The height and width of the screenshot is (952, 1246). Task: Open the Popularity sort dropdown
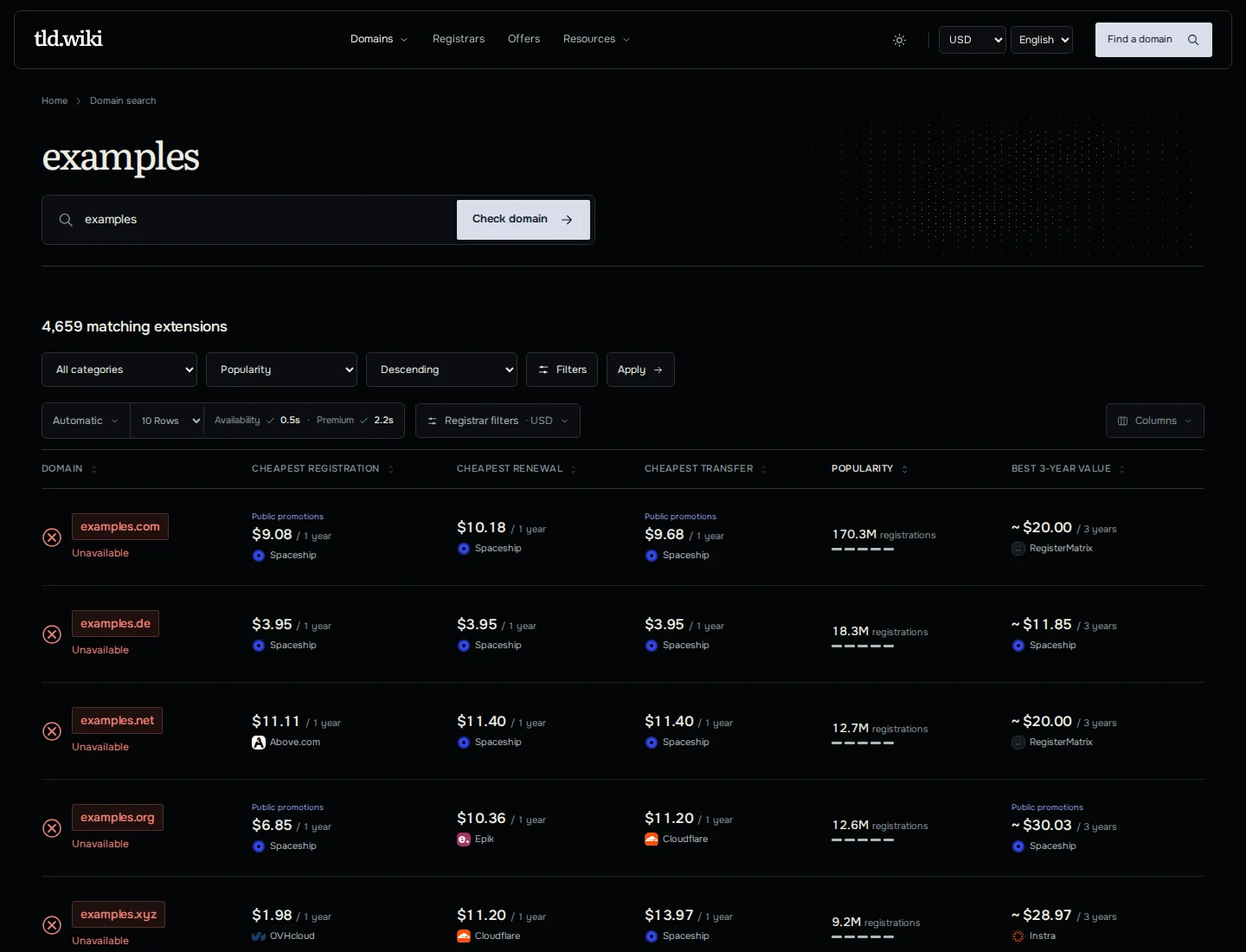pyautogui.click(x=281, y=370)
